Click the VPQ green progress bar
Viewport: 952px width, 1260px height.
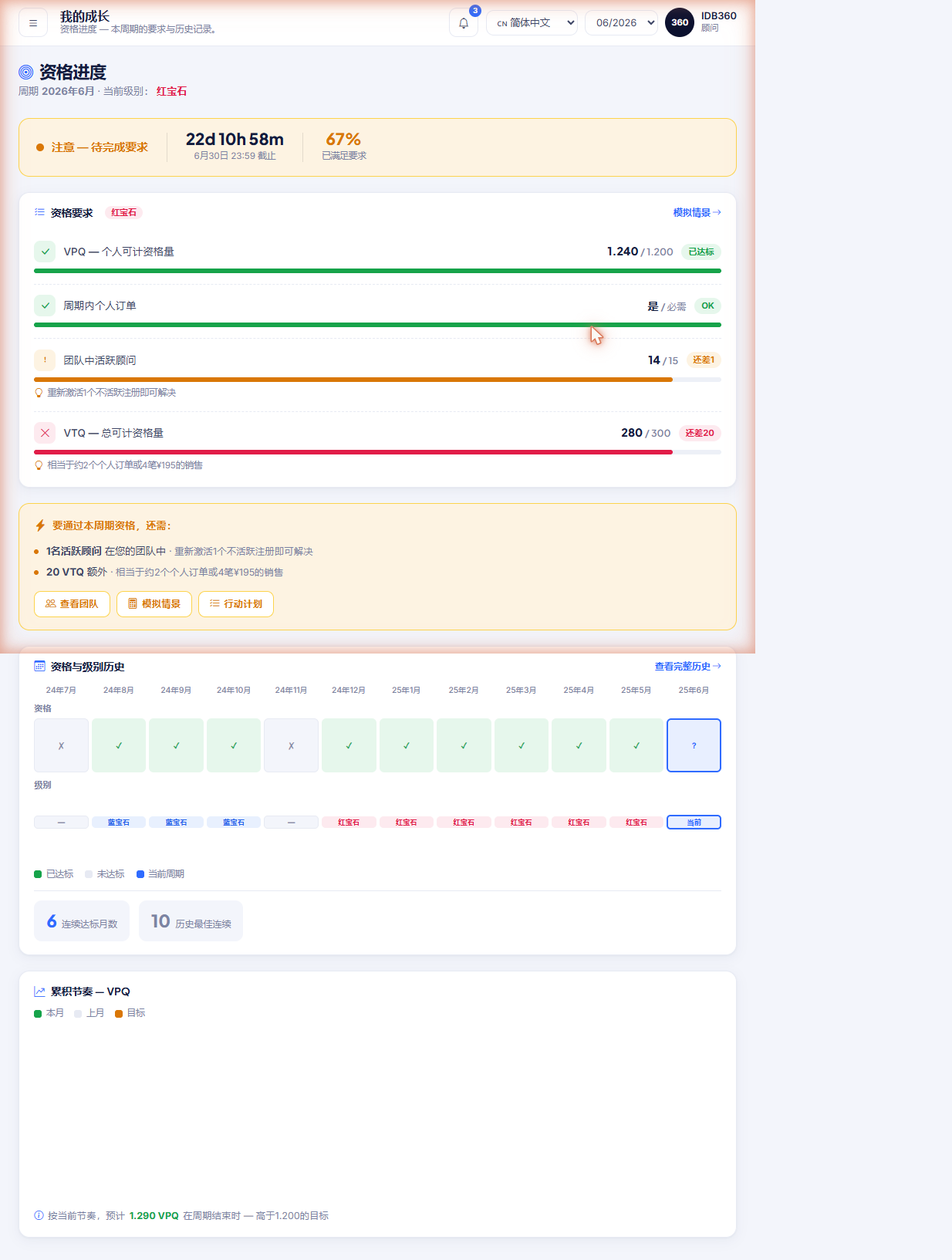click(377, 271)
